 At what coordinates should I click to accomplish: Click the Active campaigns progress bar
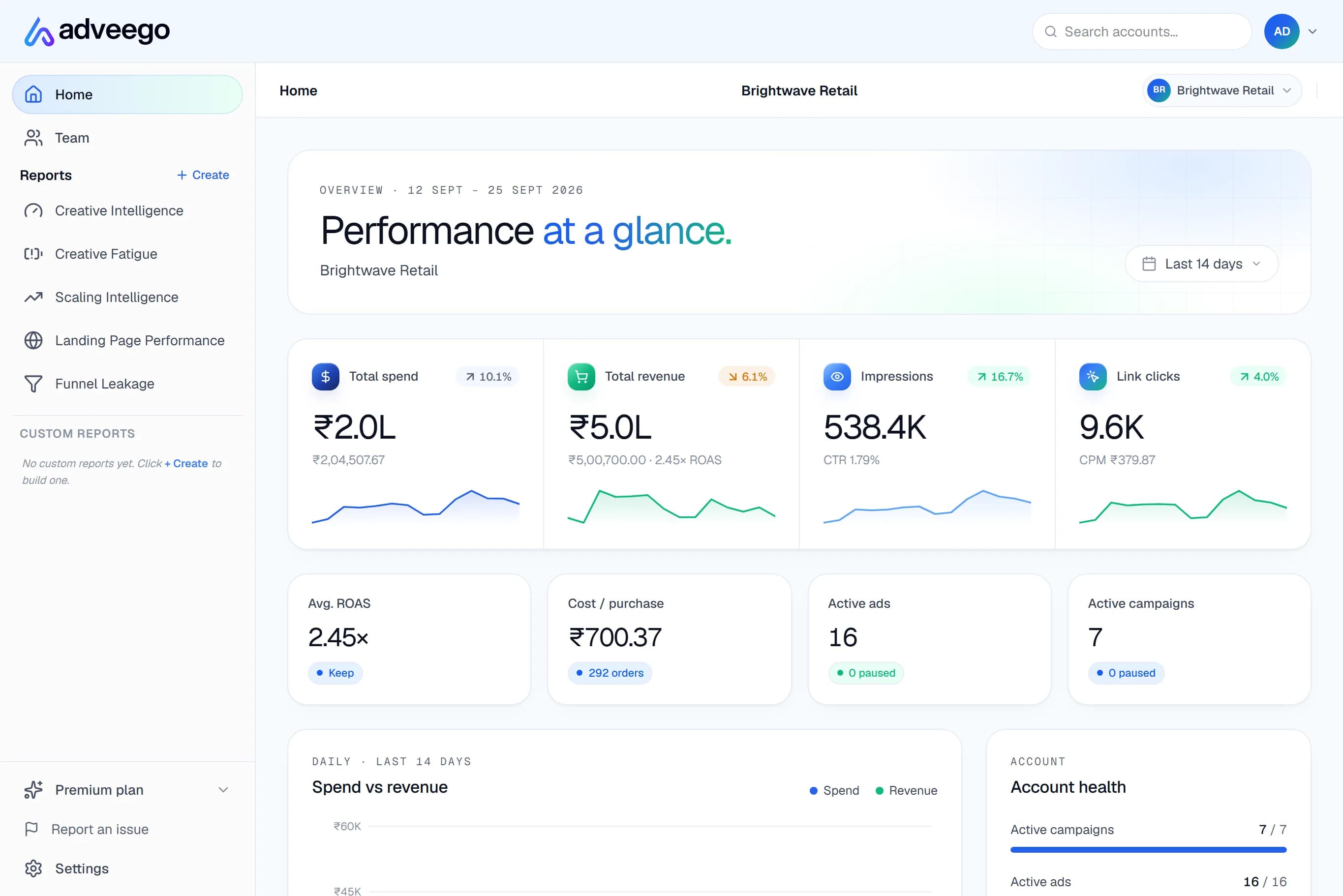click(1148, 850)
